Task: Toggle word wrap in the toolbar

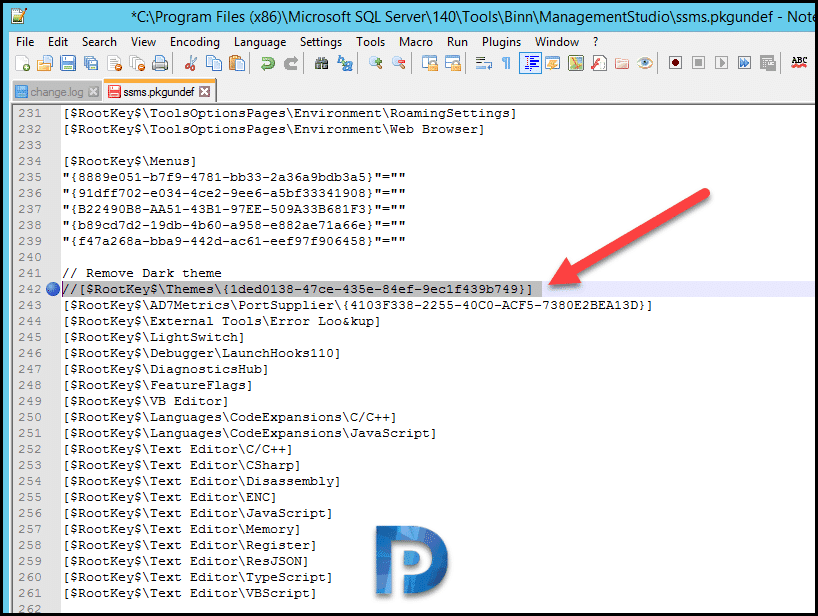Action: tap(484, 63)
